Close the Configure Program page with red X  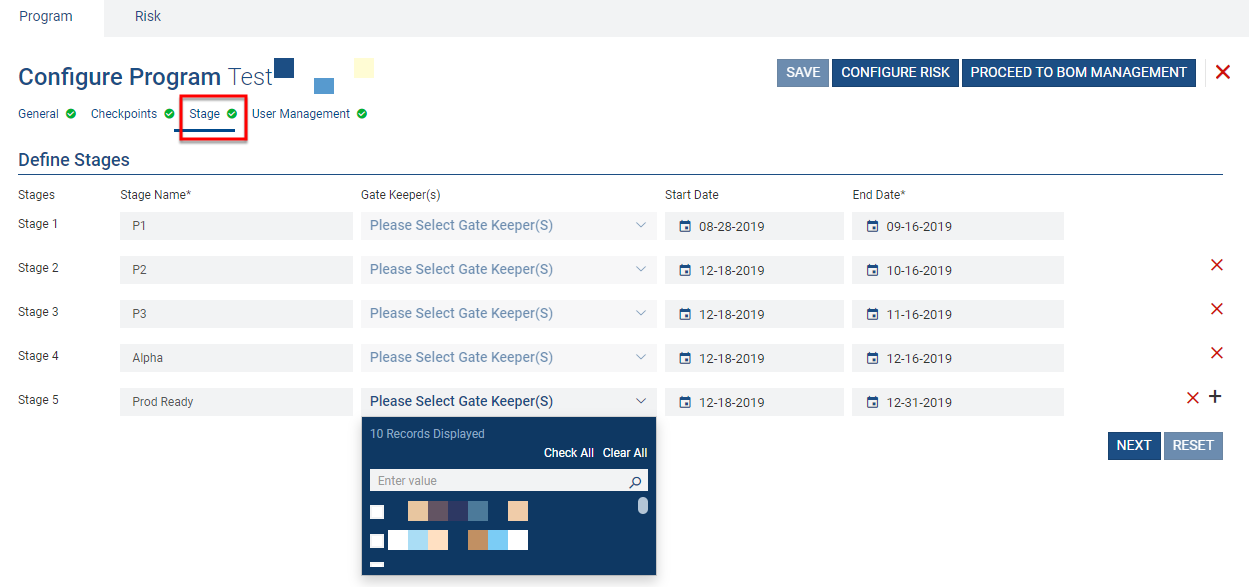tap(1222, 72)
